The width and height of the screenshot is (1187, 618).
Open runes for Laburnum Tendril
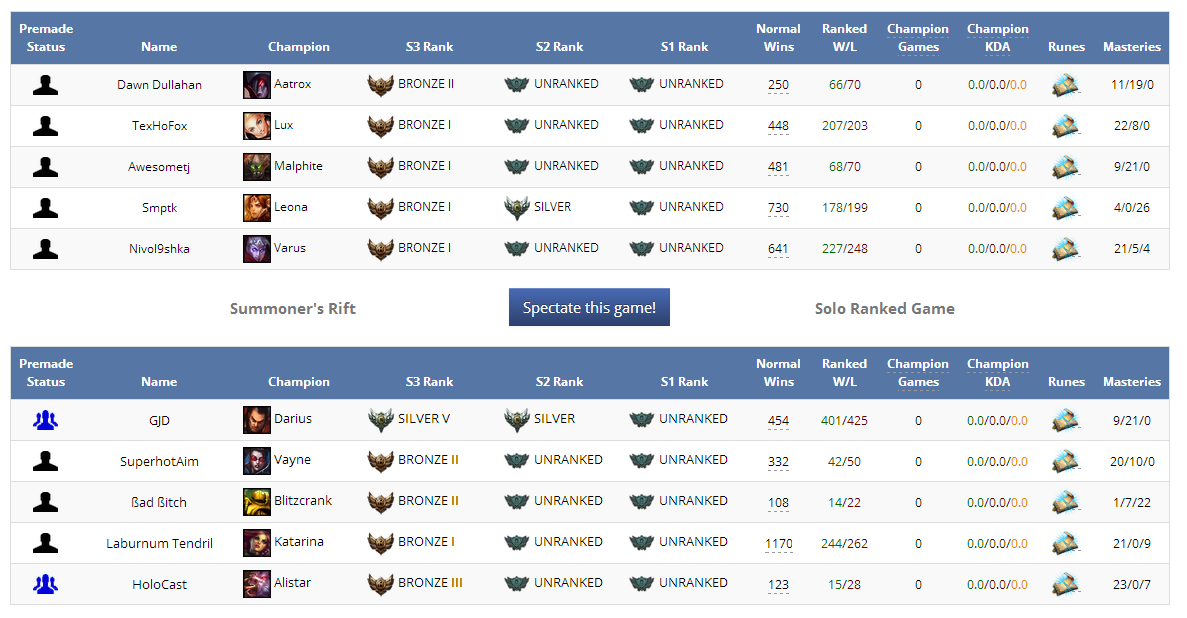1066,543
